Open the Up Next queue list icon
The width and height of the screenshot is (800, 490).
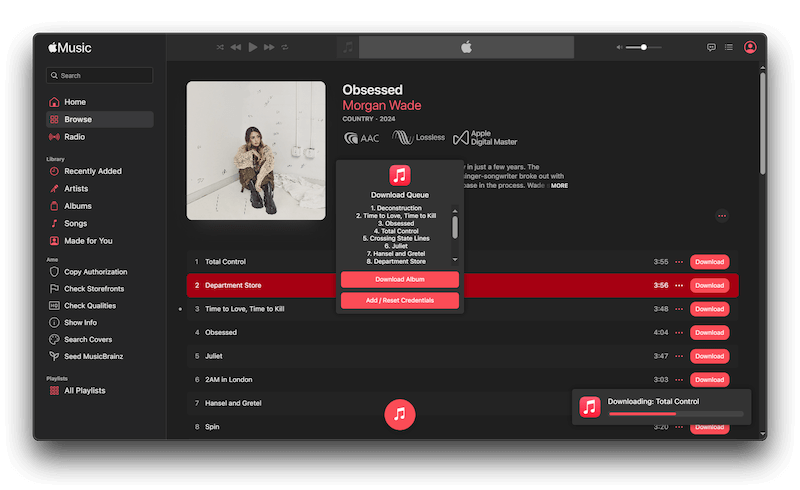[729, 47]
